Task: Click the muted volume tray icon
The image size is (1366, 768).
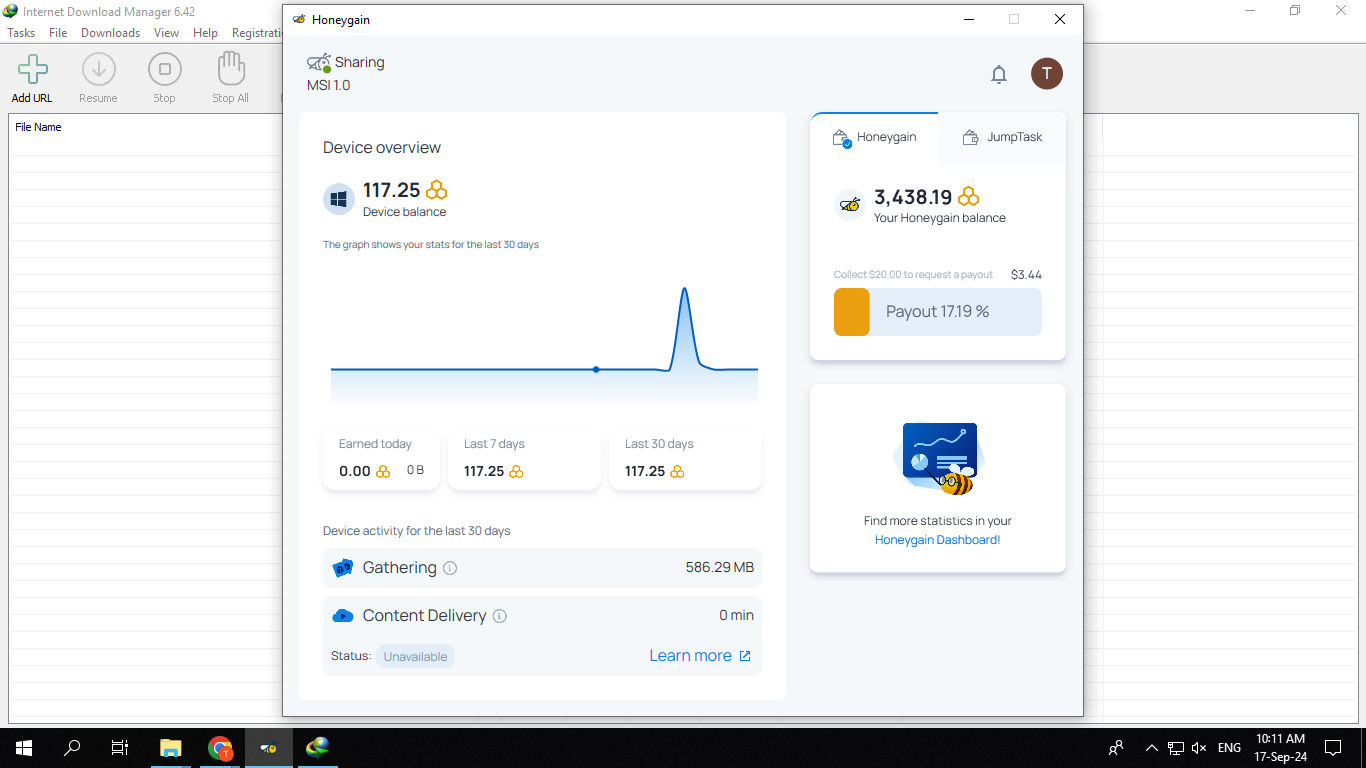Action: [x=1199, y=748]
